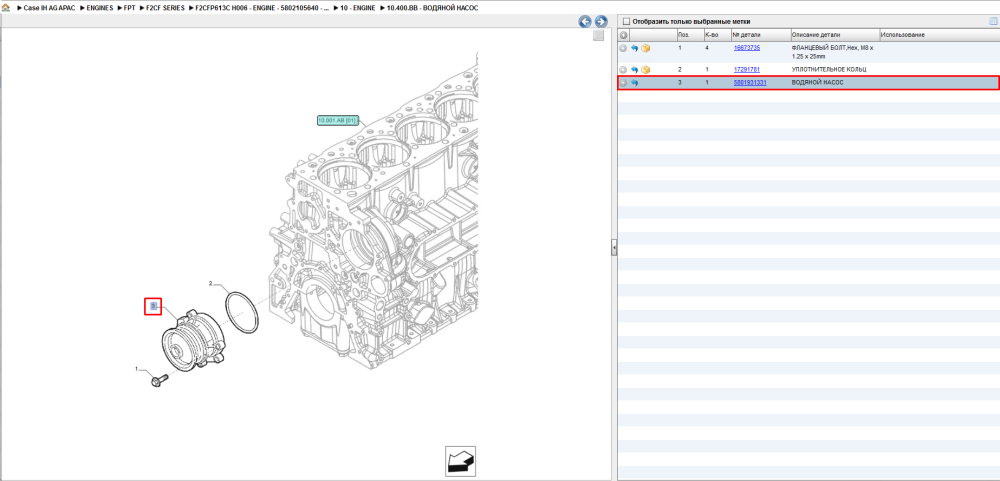Click the seal ring drawing in the diagram
This screenshot has width=1000, height=481.
[242, 312]
